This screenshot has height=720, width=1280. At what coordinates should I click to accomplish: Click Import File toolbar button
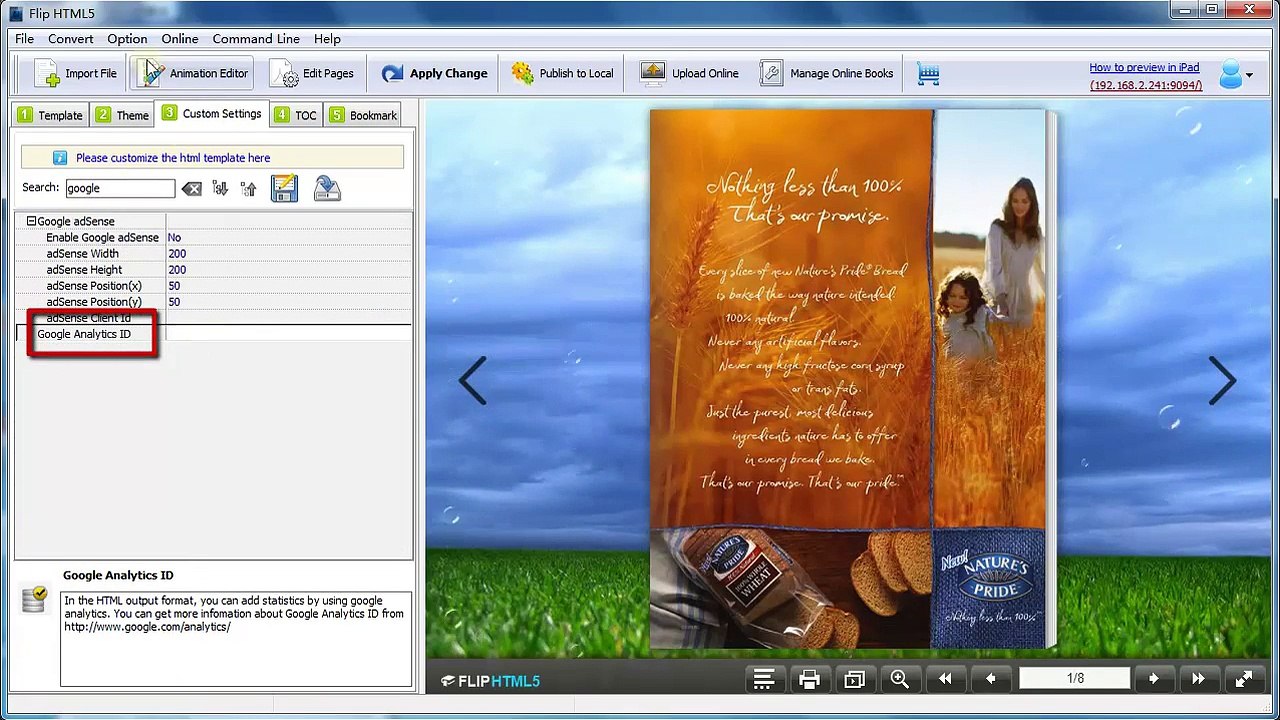coord(76,73)
